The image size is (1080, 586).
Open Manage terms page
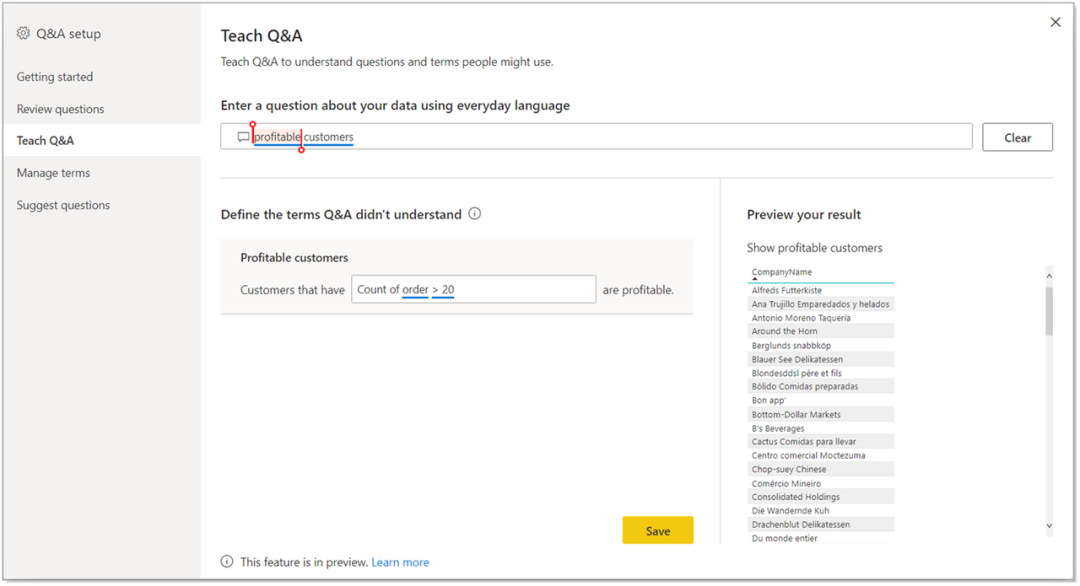click(x=53, y=173)
